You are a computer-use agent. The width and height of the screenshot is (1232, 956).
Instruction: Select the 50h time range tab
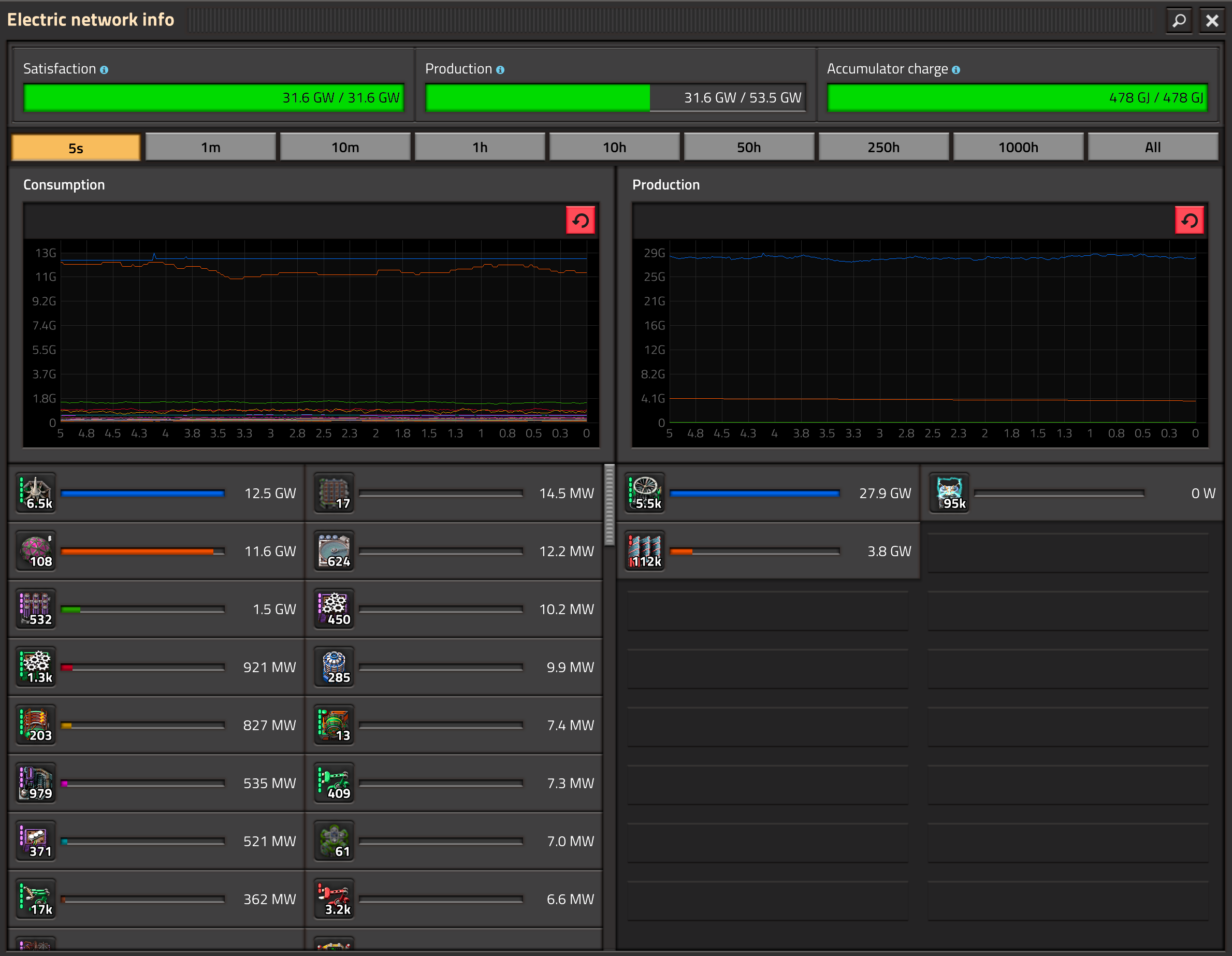pyautogui.click(x=749, y=147)
